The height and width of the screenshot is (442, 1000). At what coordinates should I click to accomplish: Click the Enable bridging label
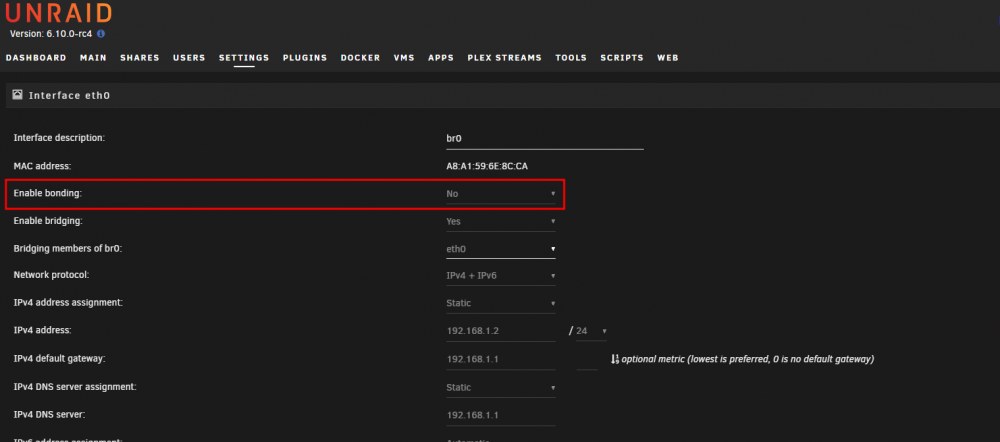point(48,221)
